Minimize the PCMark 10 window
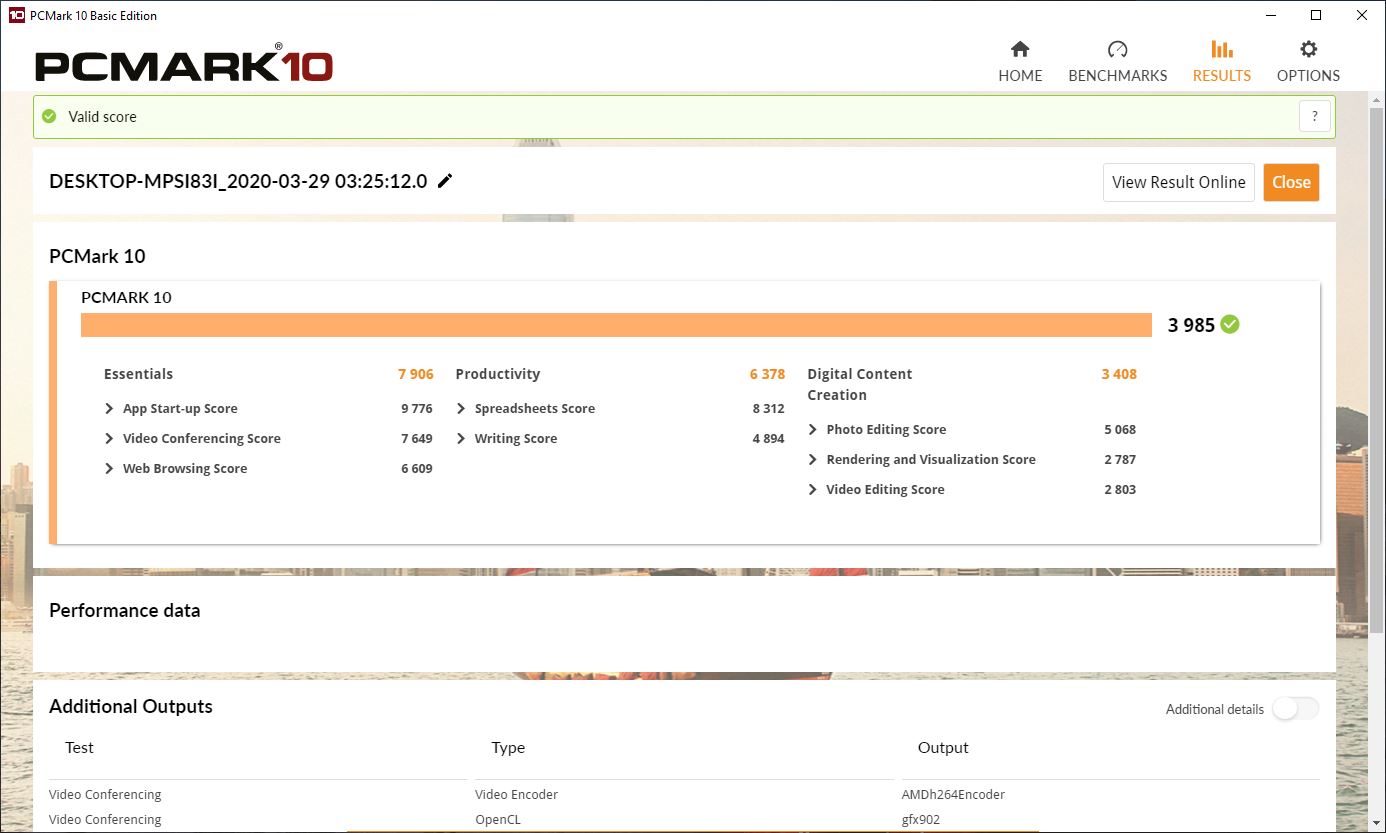The height and width of the screenshot is (833, 1386). point(1270,15)
